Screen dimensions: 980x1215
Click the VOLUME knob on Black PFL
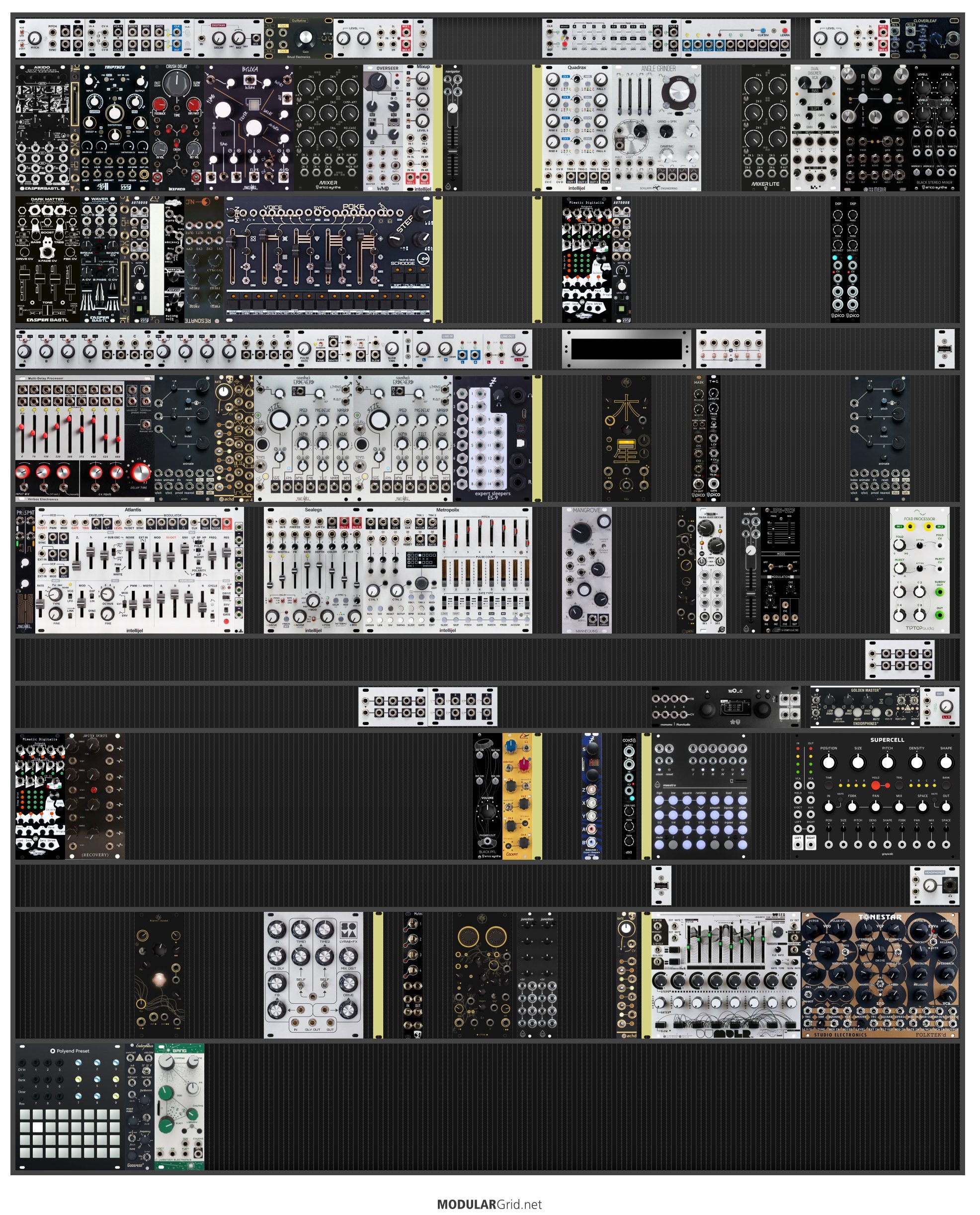487,811
